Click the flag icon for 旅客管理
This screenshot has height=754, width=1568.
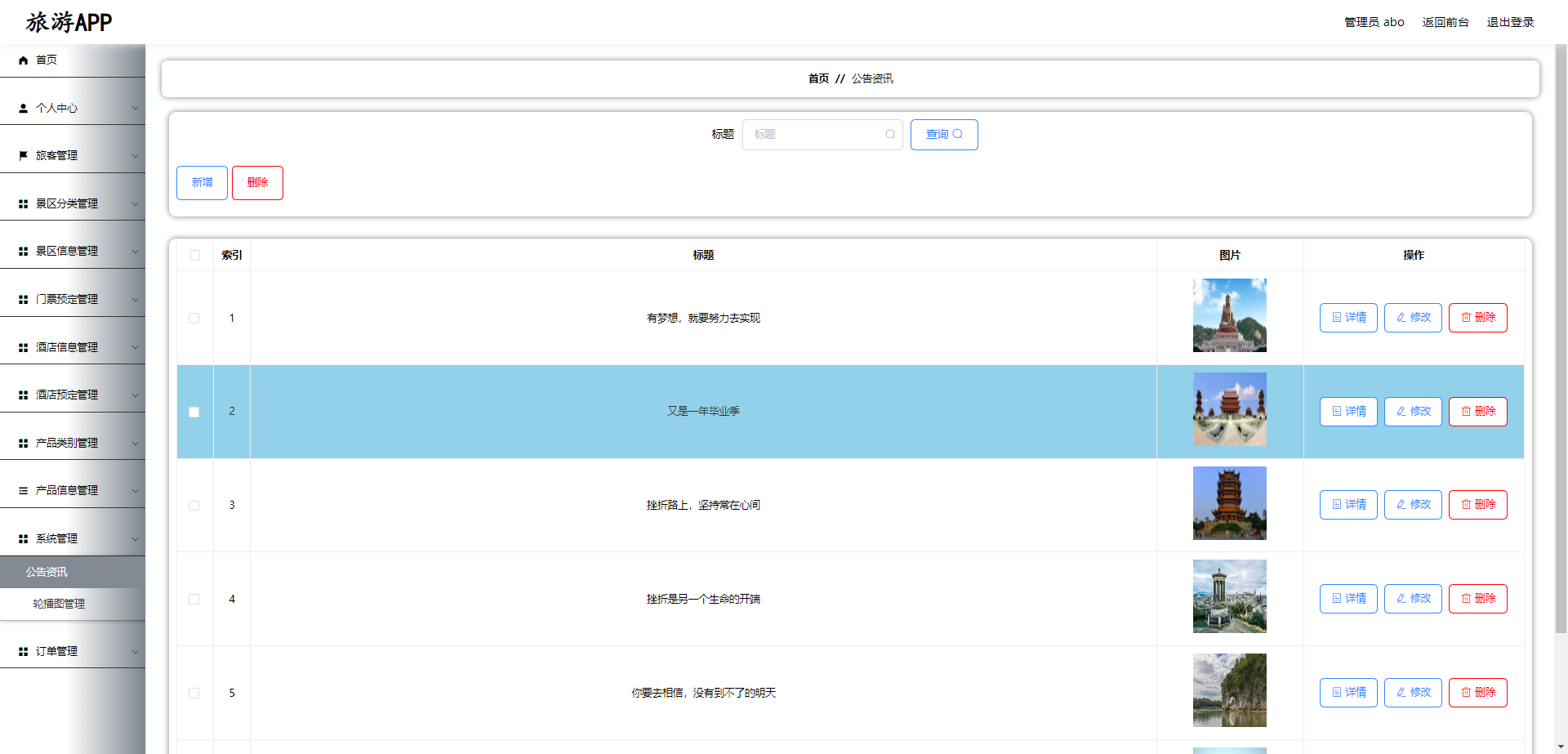tap(22, 154)
